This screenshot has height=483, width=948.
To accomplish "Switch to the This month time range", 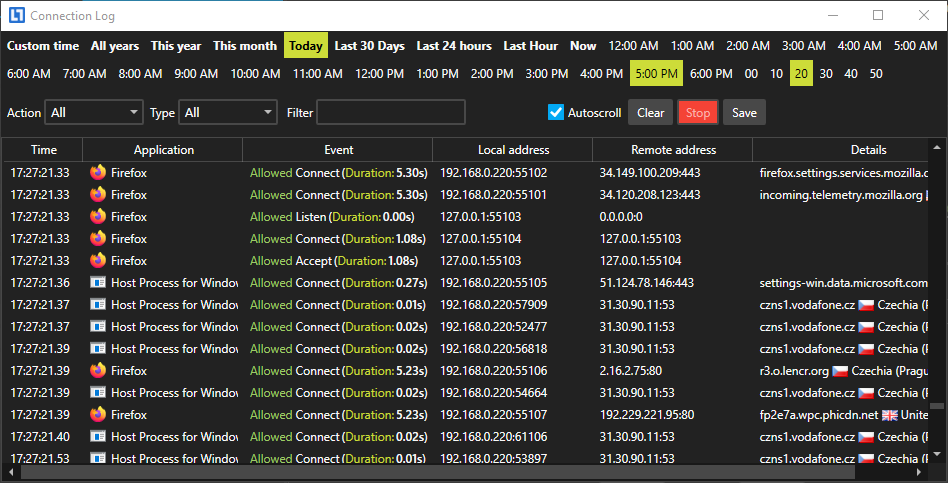I will (x=245, y=45).
